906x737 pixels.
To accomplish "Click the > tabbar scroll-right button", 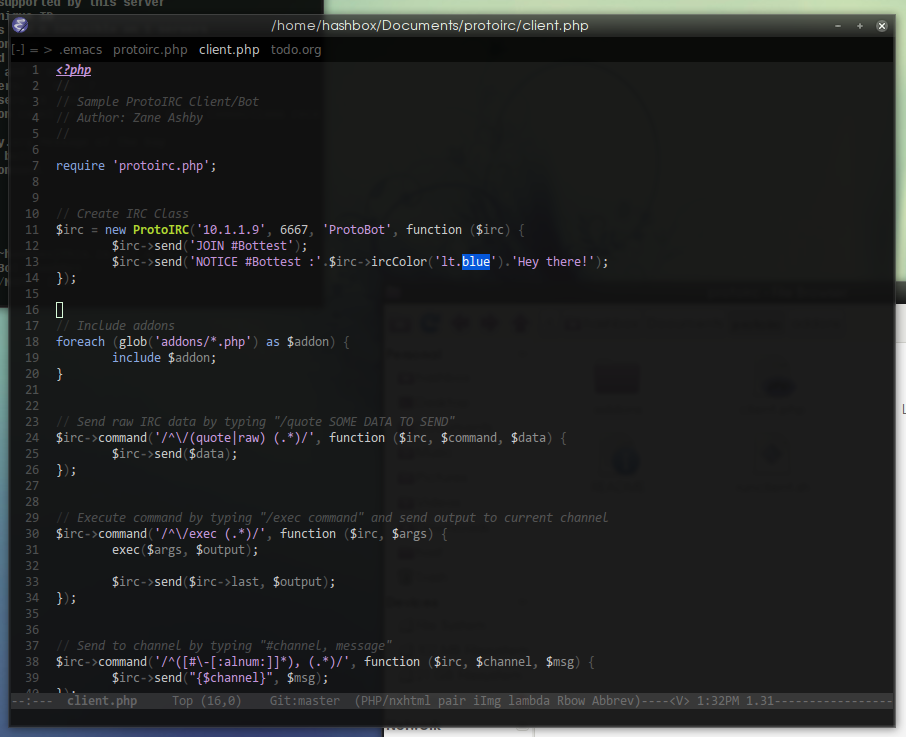I will click(47, 50).
